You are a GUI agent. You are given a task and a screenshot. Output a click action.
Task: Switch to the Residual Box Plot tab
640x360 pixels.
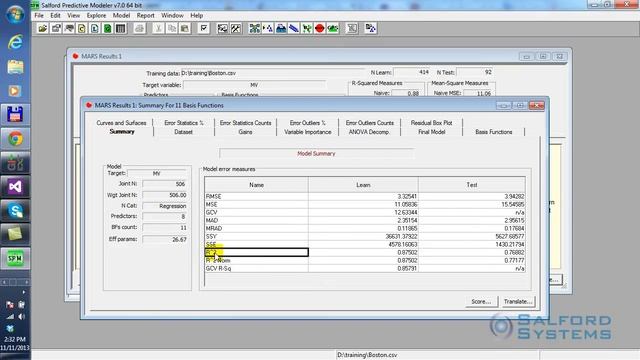tap(431, 123)
